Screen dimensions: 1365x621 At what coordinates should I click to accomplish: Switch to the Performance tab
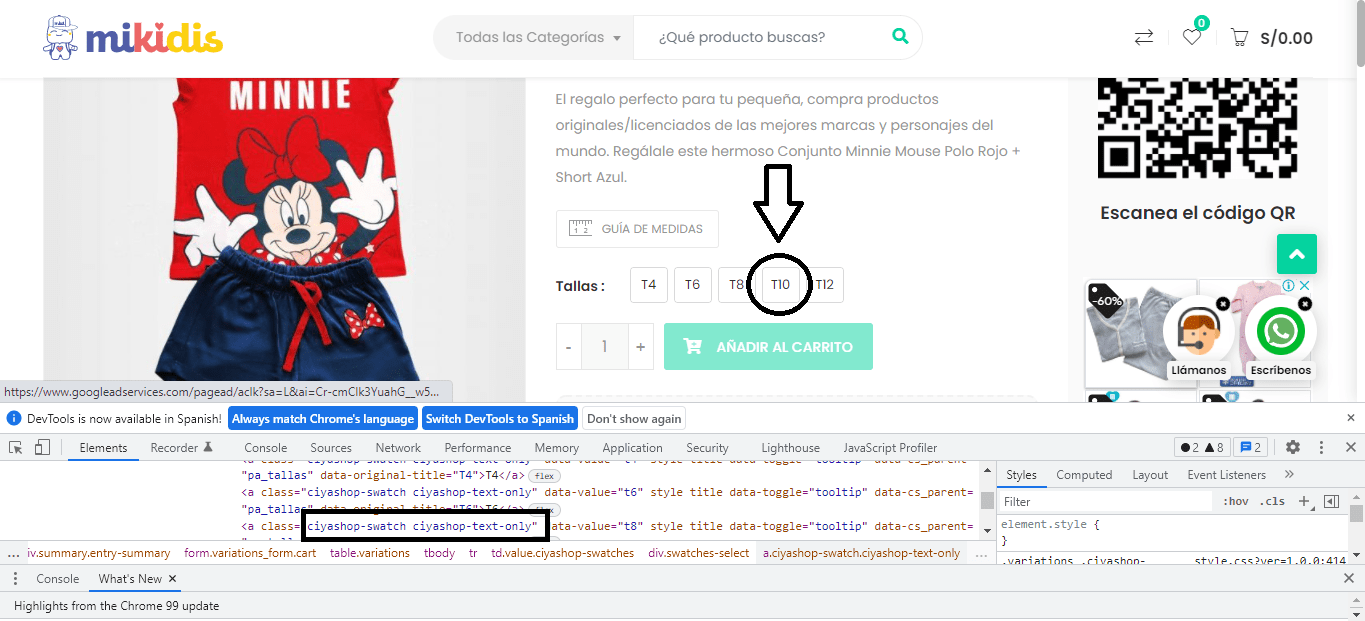[x=478, y=448]
